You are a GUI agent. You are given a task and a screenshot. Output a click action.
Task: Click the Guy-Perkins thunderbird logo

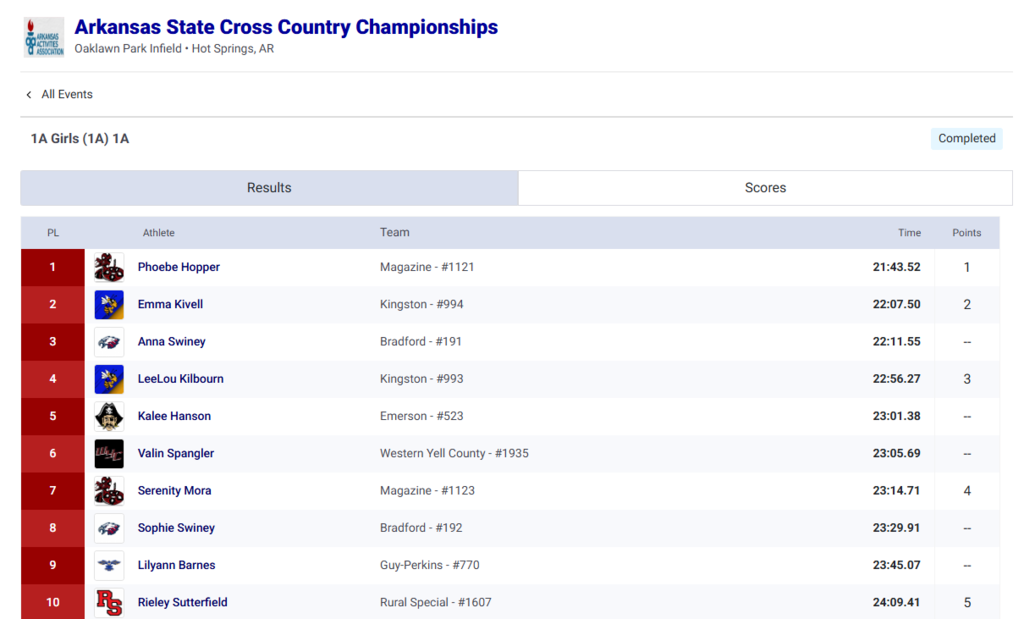tap(109, 565)
